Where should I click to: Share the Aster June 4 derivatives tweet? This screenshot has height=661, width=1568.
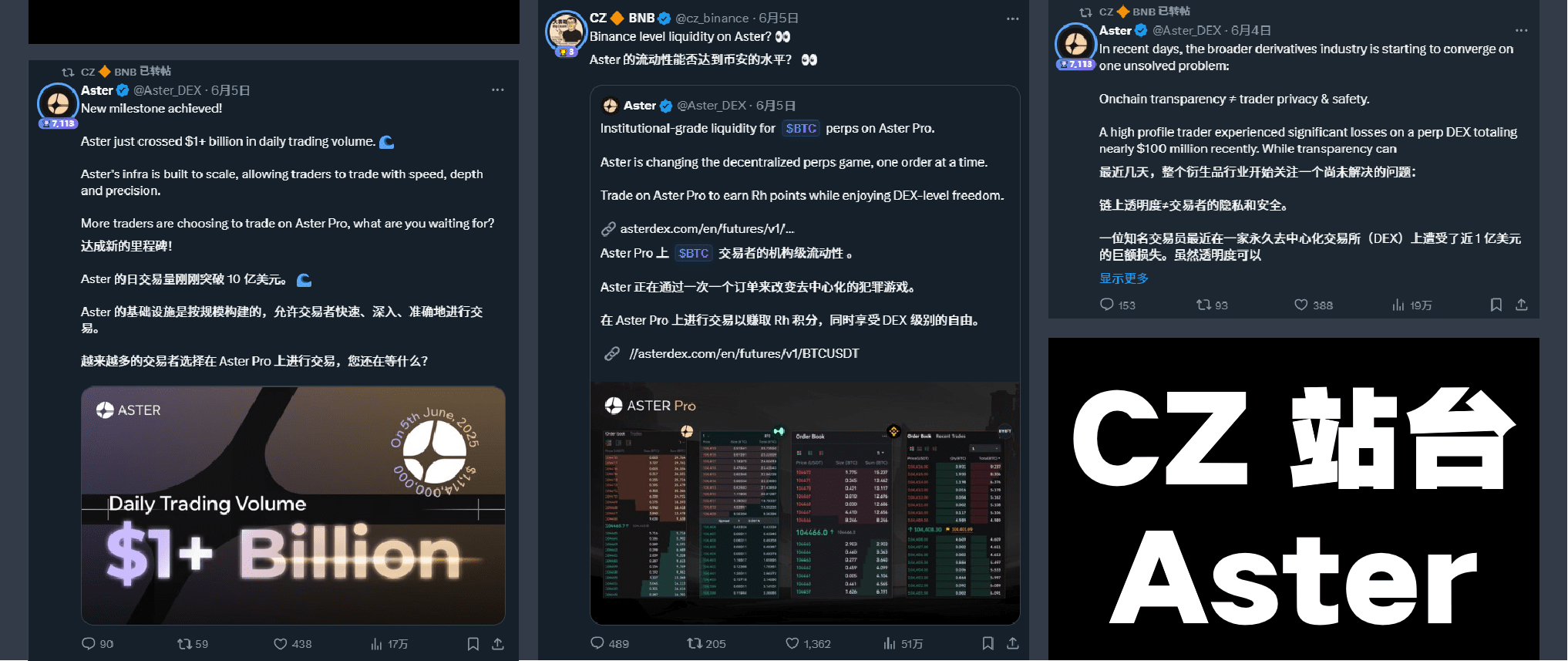point(1521,305)
